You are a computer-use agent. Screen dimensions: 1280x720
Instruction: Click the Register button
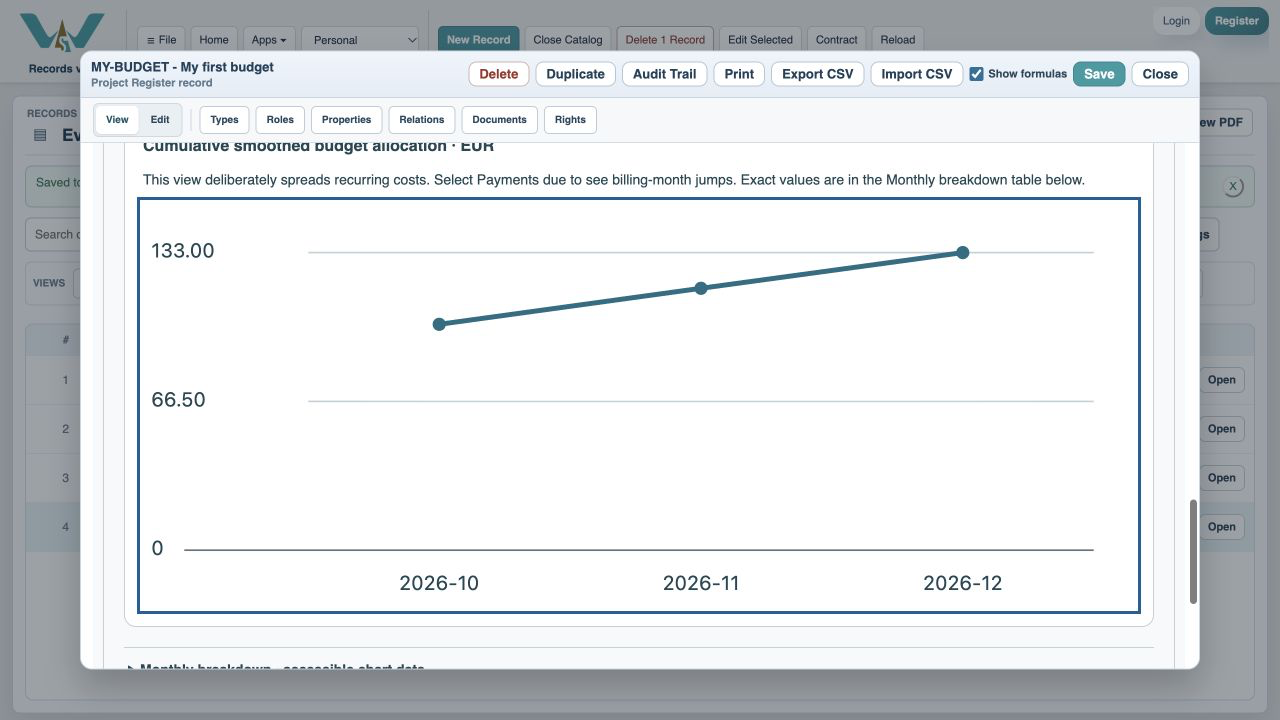[1237, 21]
